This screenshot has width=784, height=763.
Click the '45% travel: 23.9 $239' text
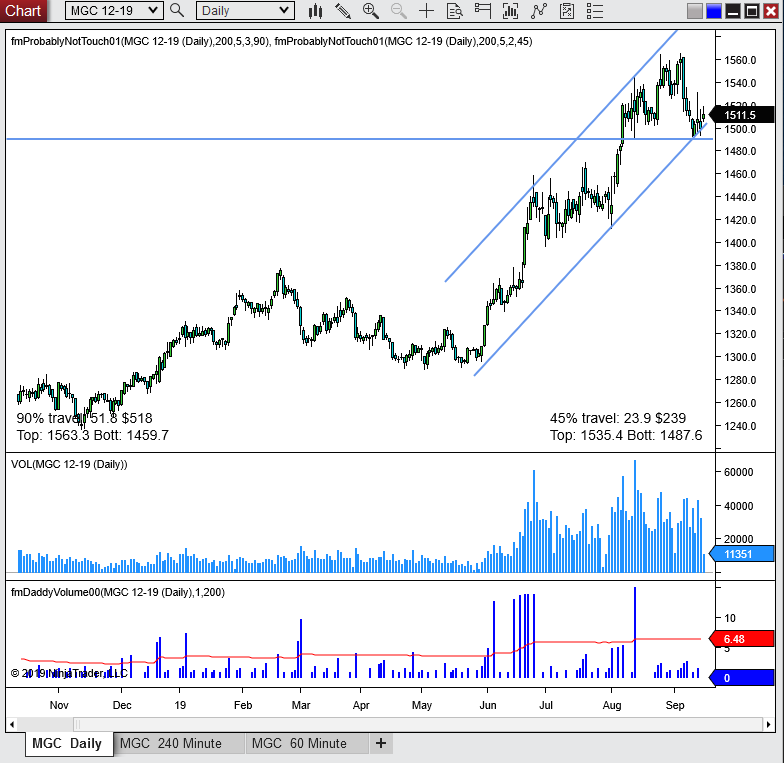click(x=618, y=418)
